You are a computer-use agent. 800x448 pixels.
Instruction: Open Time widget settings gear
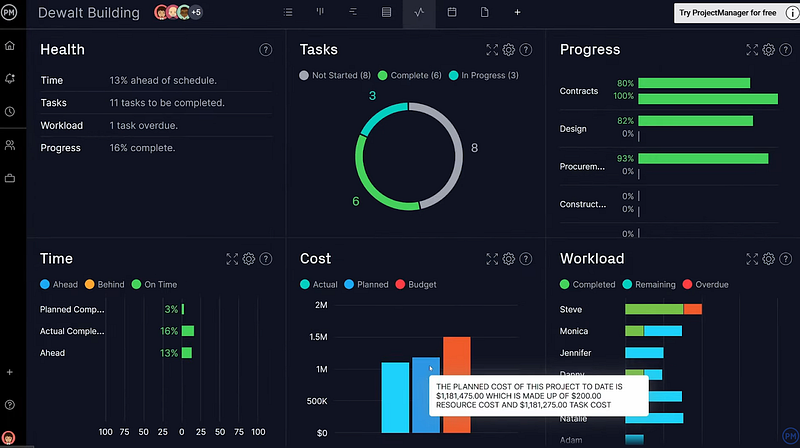[248, 259]
